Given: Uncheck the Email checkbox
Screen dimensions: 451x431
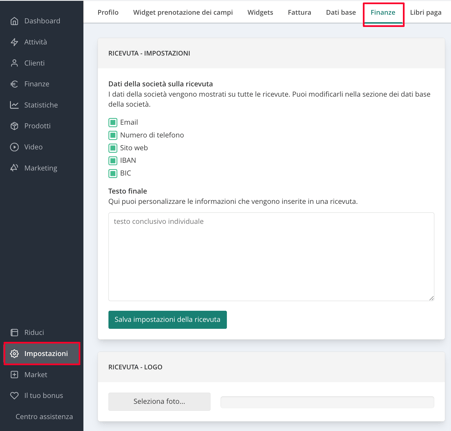Looking at the screenshot, I should click(113, 122).
